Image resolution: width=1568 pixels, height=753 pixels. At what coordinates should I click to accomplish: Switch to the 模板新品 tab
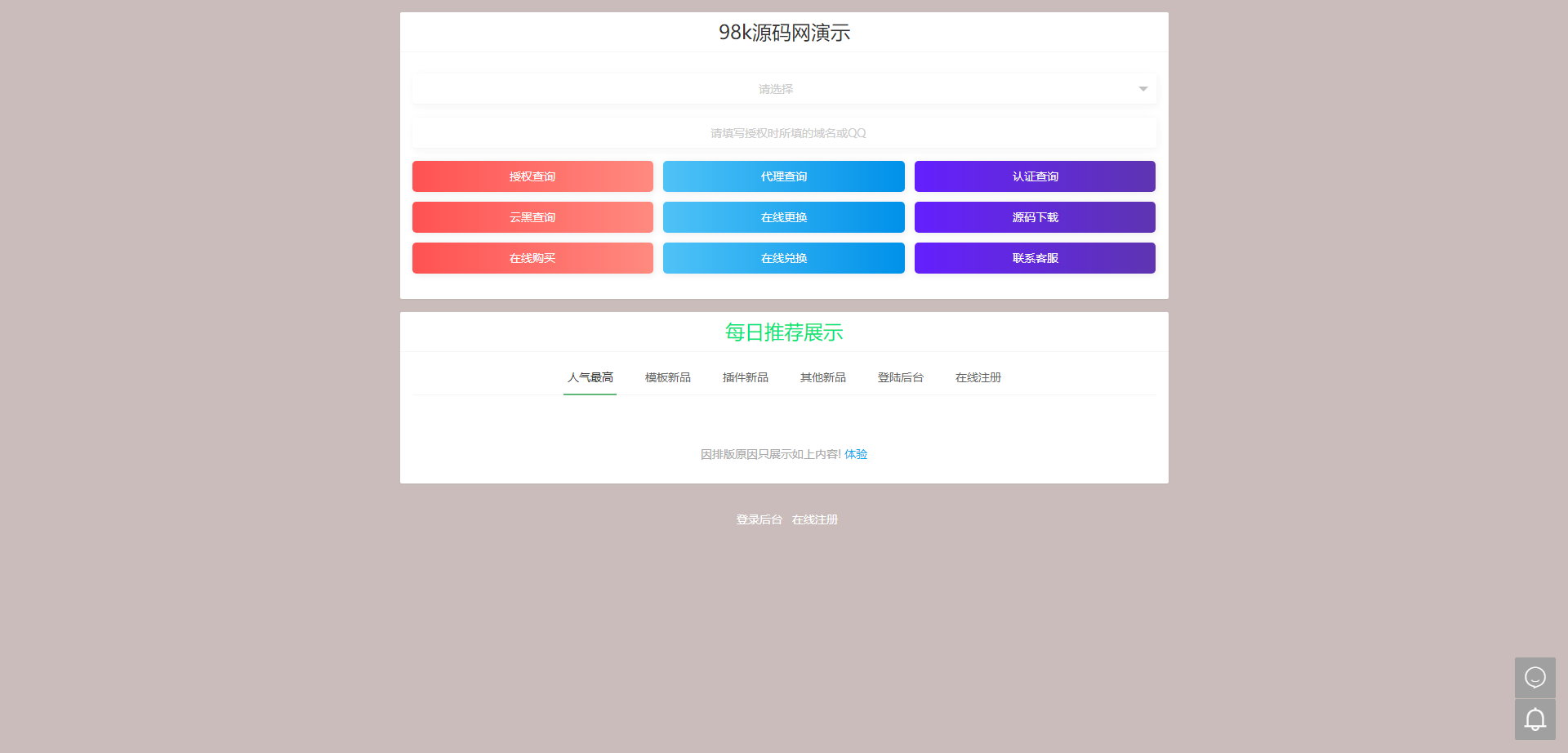click(667, 377)
